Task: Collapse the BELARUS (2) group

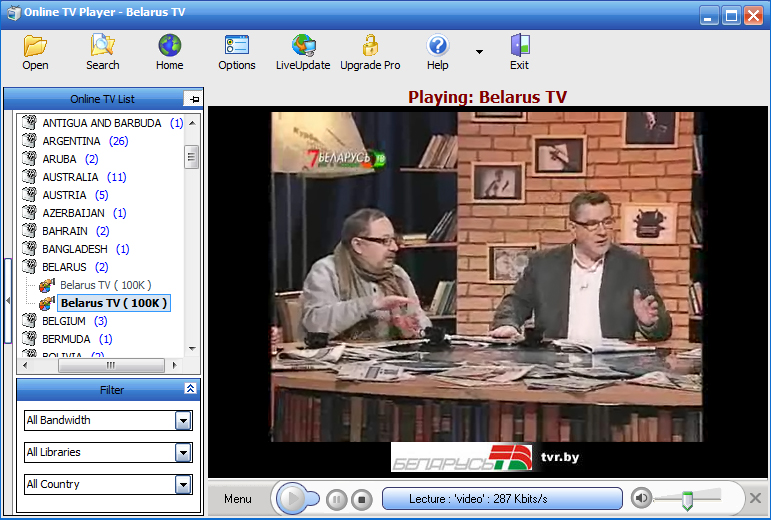Action: (x=75, y=267)
